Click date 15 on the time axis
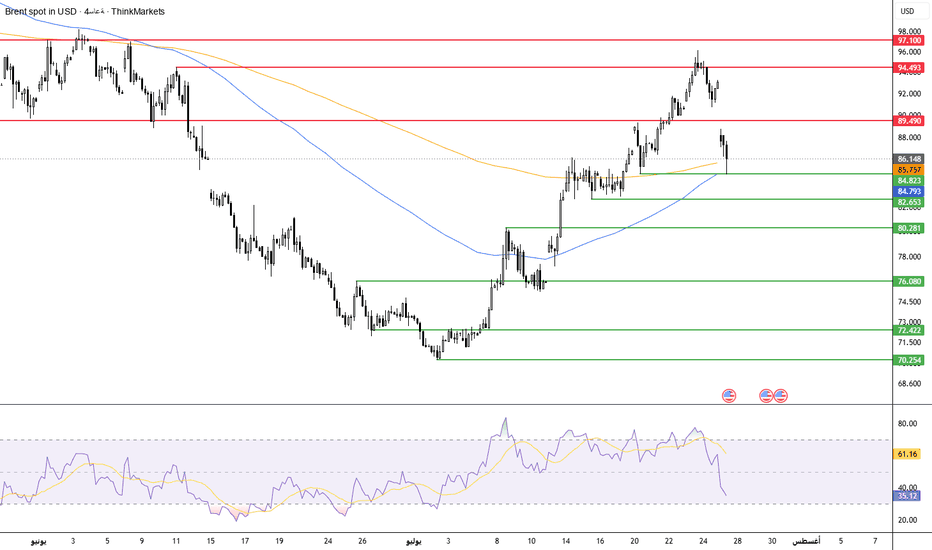Image resolution: width=932 pixels, height=550 pixels. [x=210, y=541]
